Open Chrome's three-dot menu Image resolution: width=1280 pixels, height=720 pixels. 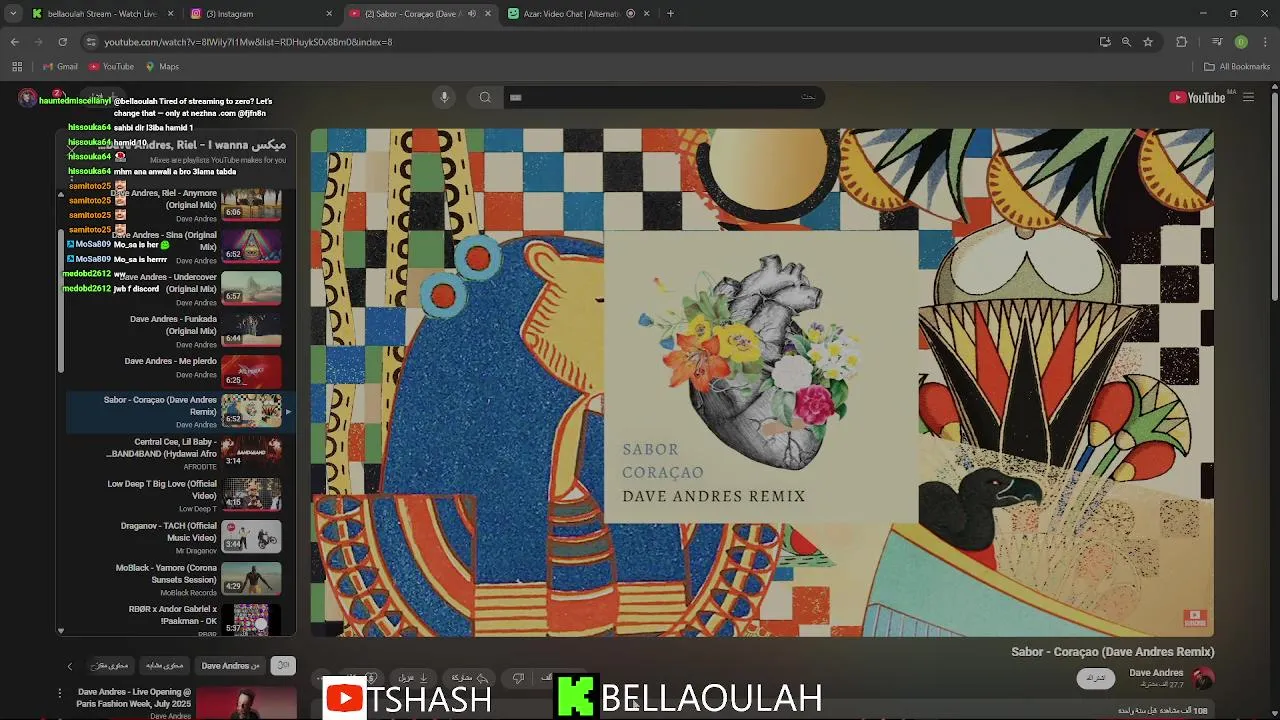coord(1265,42)
